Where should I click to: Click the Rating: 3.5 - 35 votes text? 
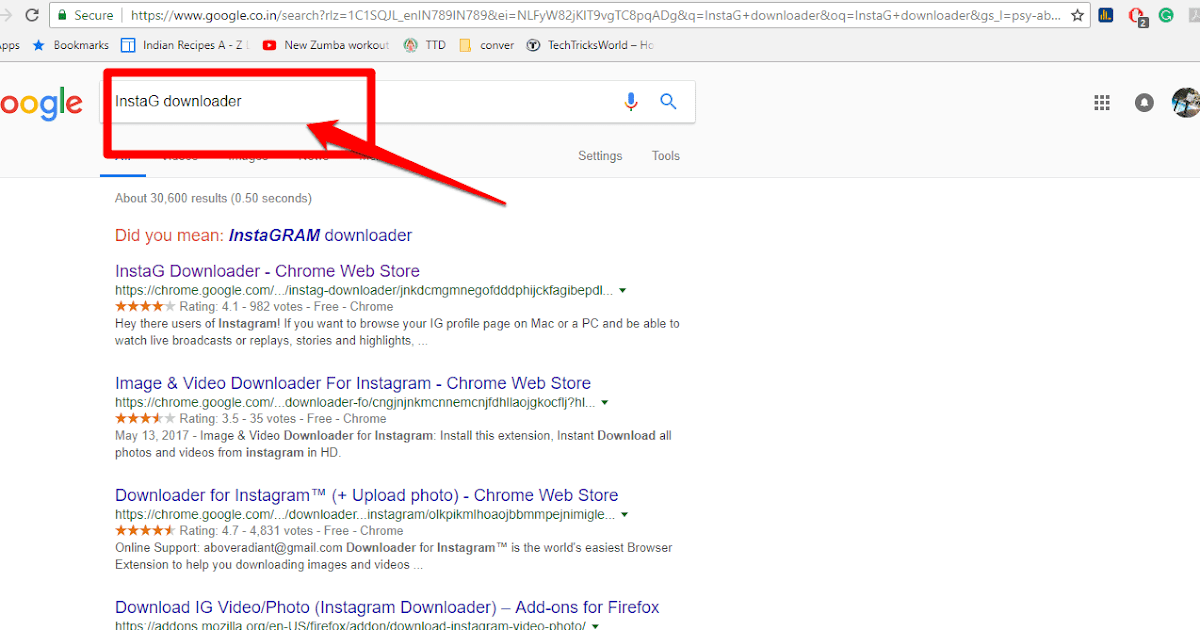pyautogui.click(x=282, y=419)
